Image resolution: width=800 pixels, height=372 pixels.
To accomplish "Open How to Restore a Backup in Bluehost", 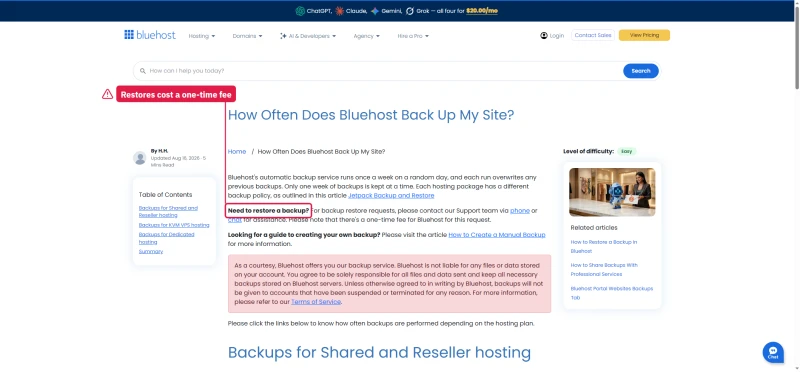I will click(x=604, y=246).
